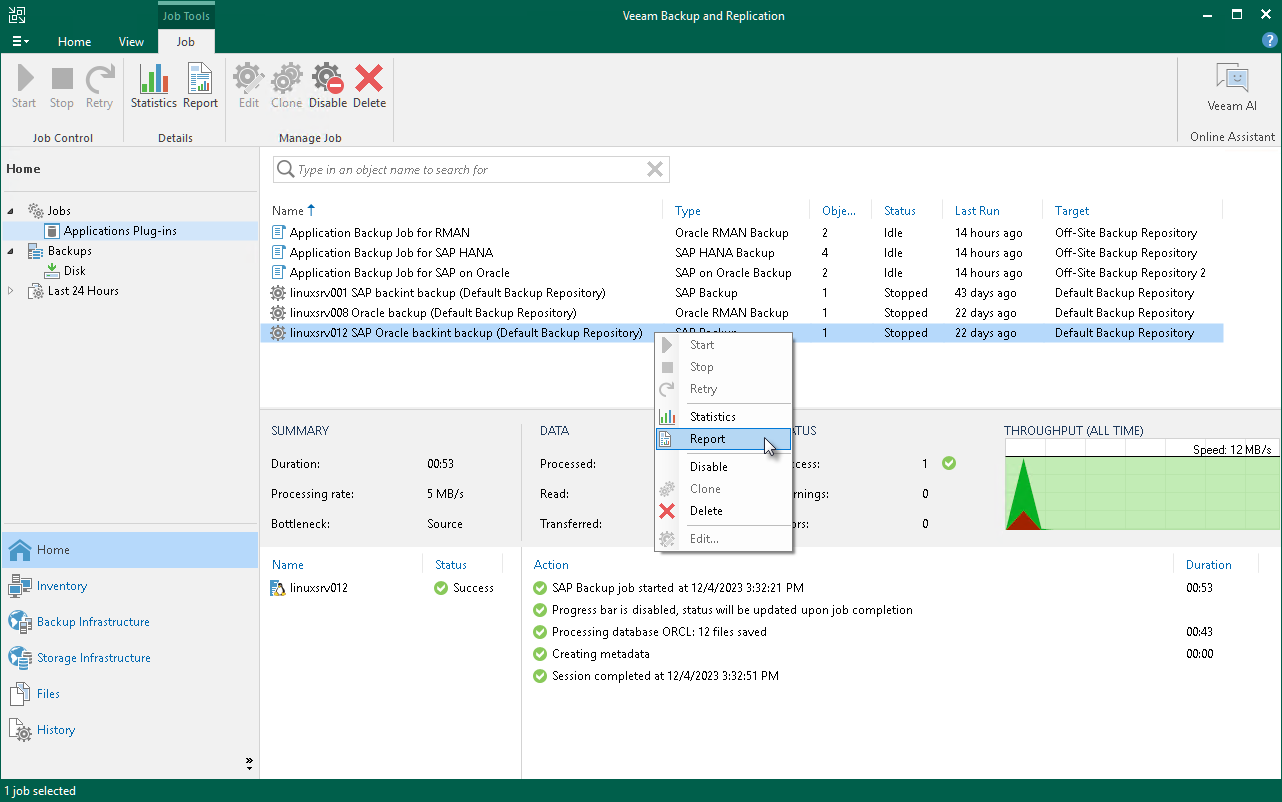Click the 'SAP HANA Backup' type cell
1282x802 pixels.
pos(725,253)
